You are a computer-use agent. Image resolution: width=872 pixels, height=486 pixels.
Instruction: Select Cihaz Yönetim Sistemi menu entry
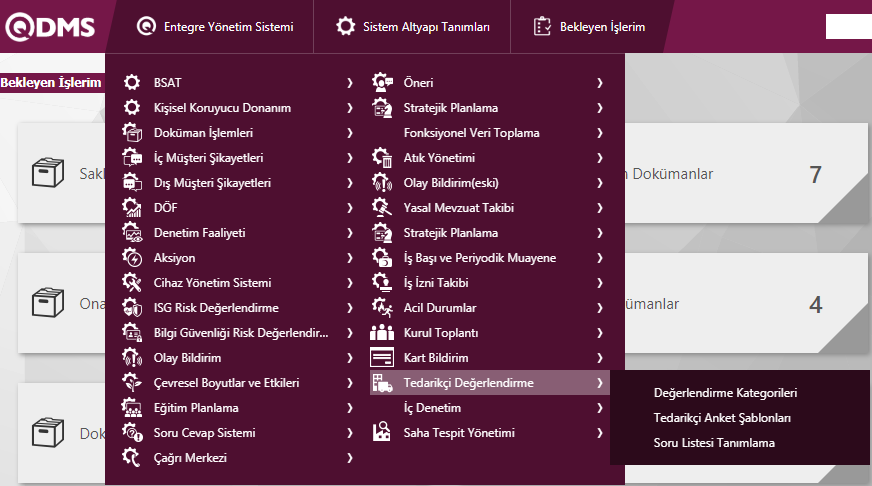(x=212, y=283)
